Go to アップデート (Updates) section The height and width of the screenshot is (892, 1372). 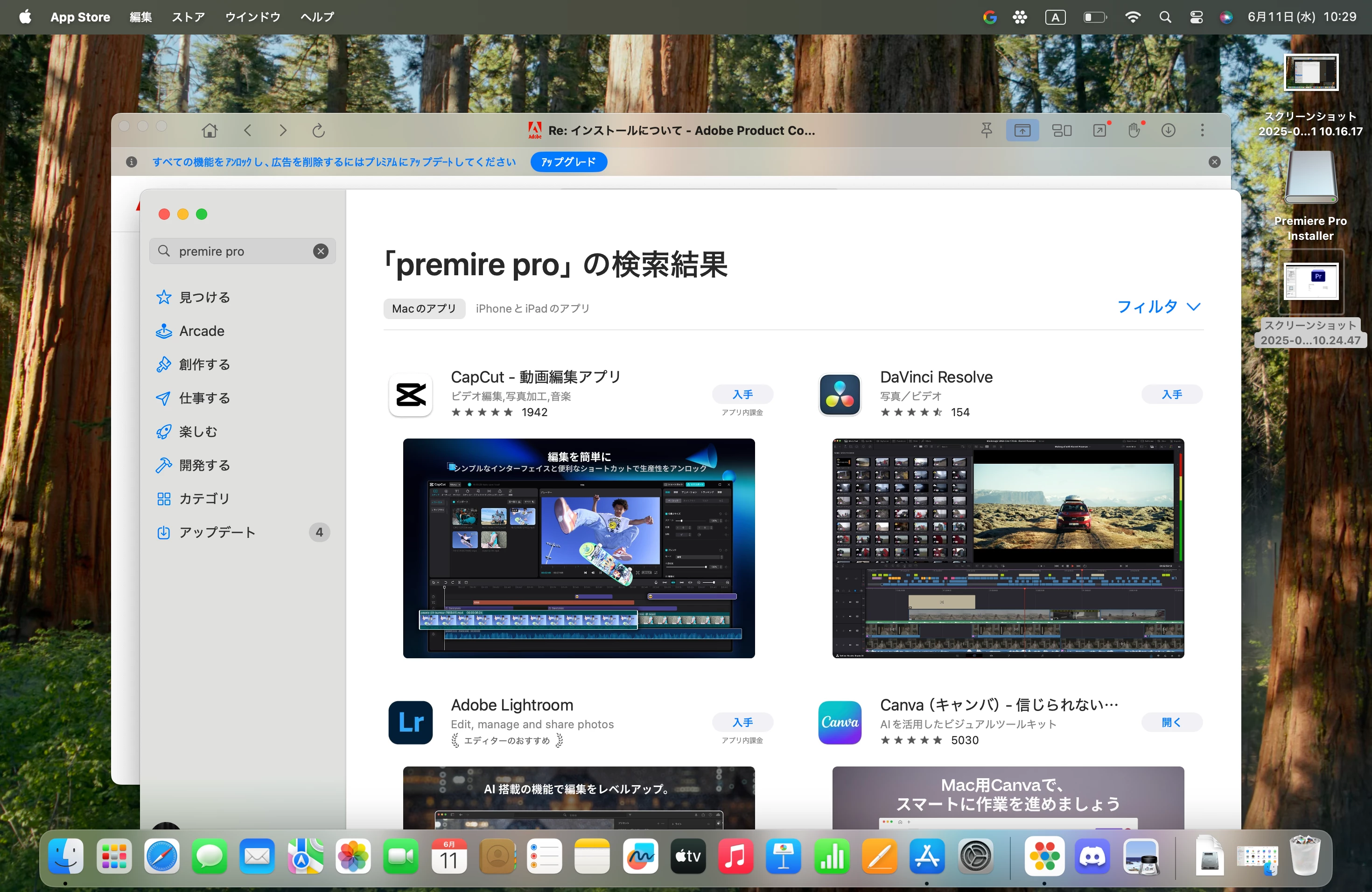tap(217, 532)
